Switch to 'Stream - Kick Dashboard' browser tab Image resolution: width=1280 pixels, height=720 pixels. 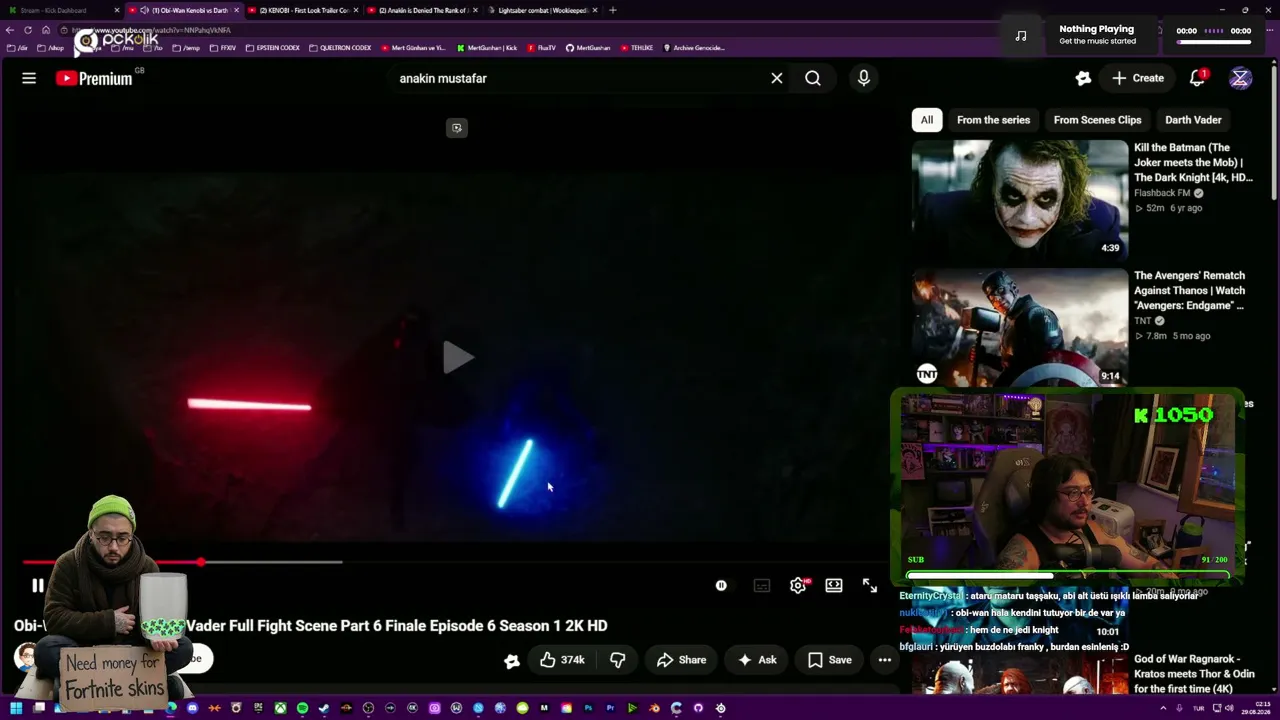click(x=60, y=10)
